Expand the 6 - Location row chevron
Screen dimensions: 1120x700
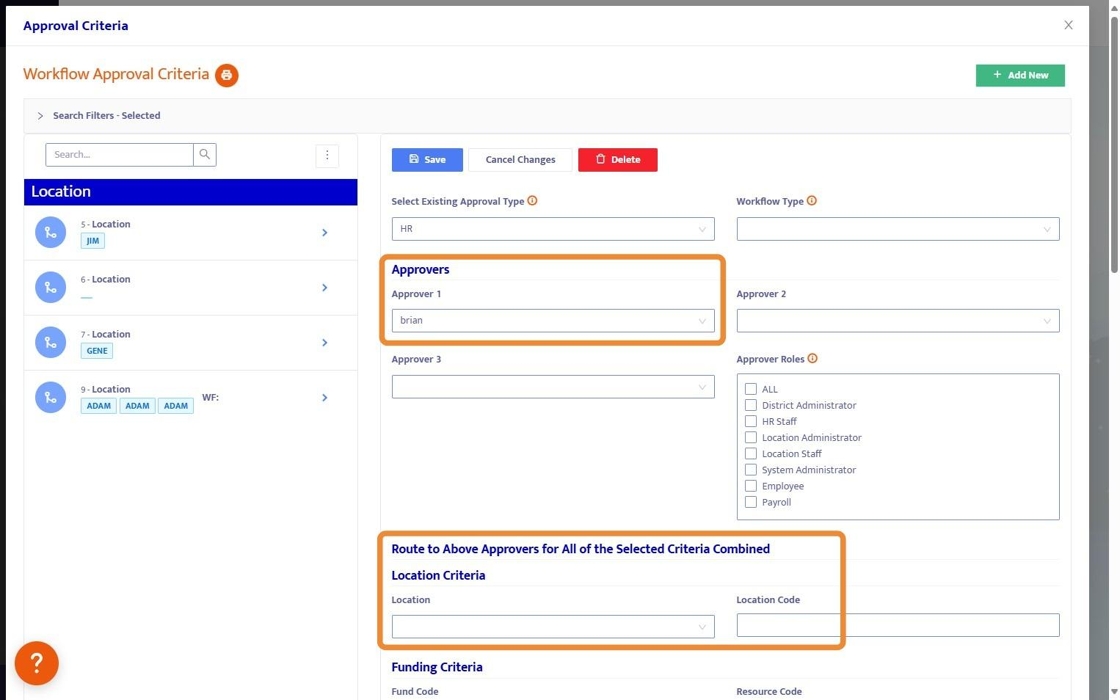point(324,288)
